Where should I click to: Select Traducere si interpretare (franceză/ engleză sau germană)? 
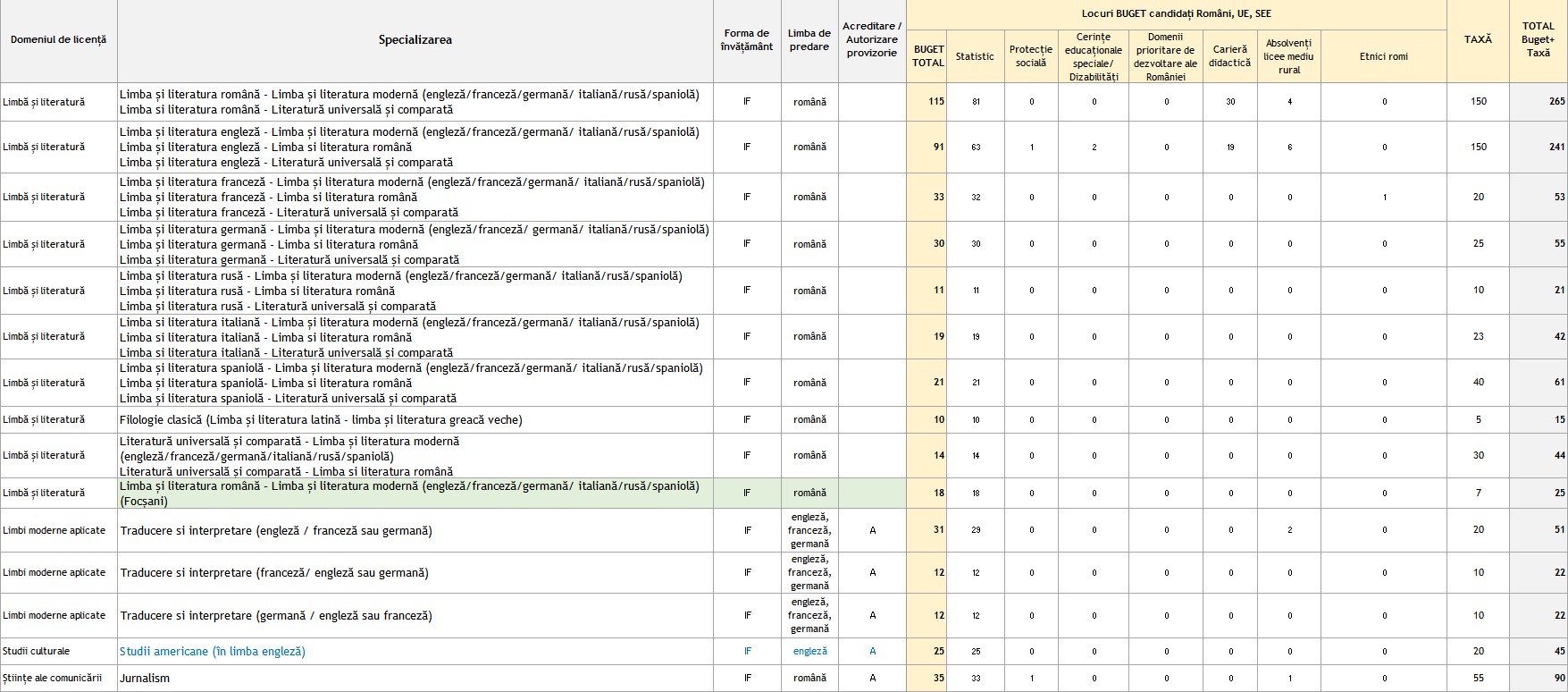pyautogui.click(x=415, y=573)
